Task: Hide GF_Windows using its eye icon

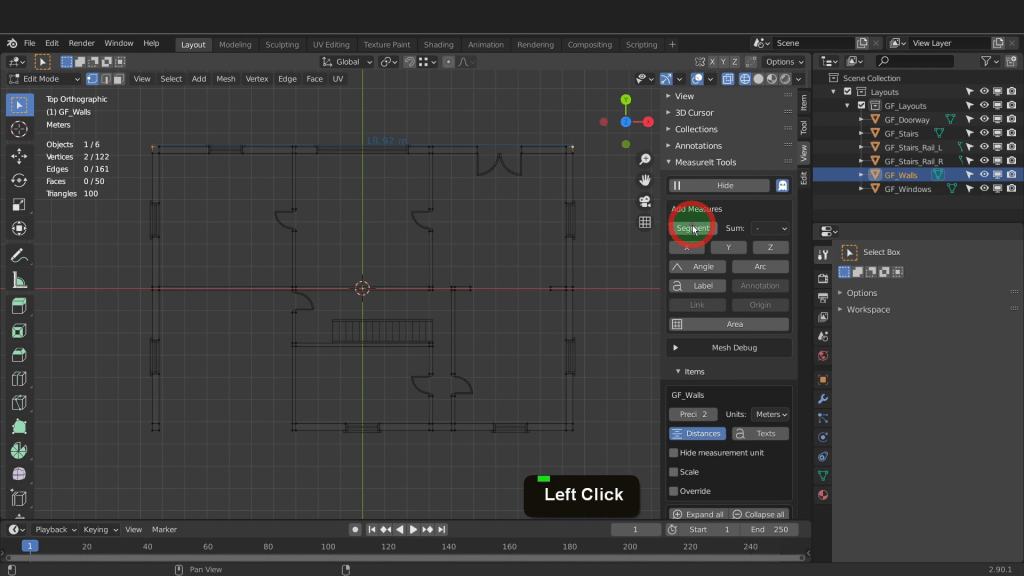Action: [984, 189]
